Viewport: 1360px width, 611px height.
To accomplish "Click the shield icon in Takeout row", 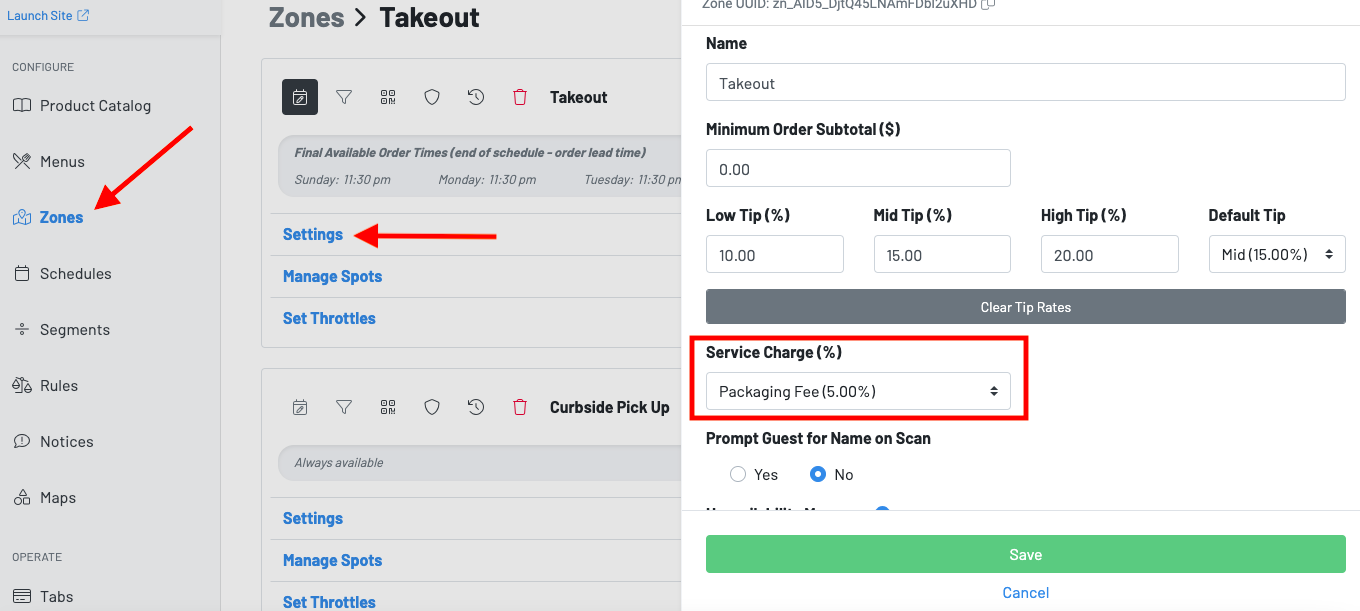I will [432, 97].
